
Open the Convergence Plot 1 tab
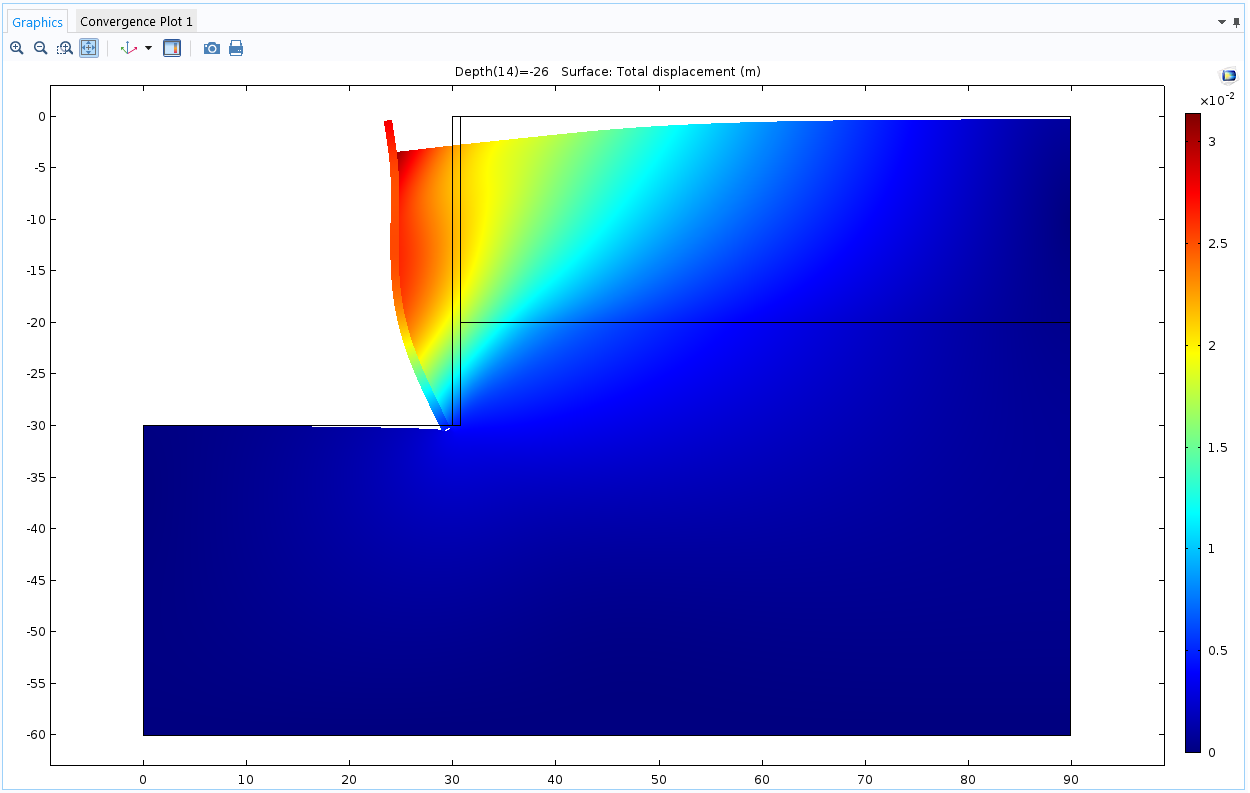[136, 22]
